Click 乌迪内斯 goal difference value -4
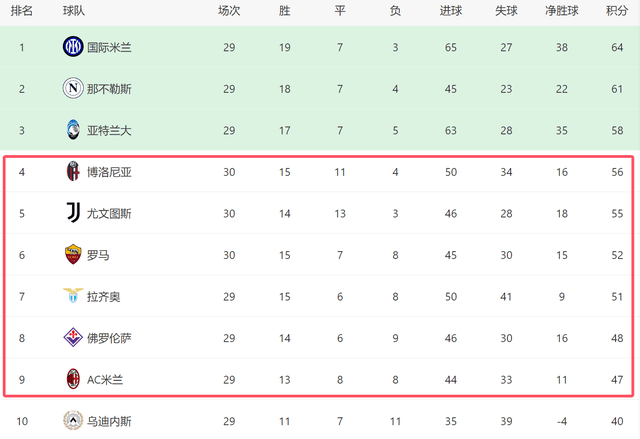640x439 pixels. click(561, 421)
